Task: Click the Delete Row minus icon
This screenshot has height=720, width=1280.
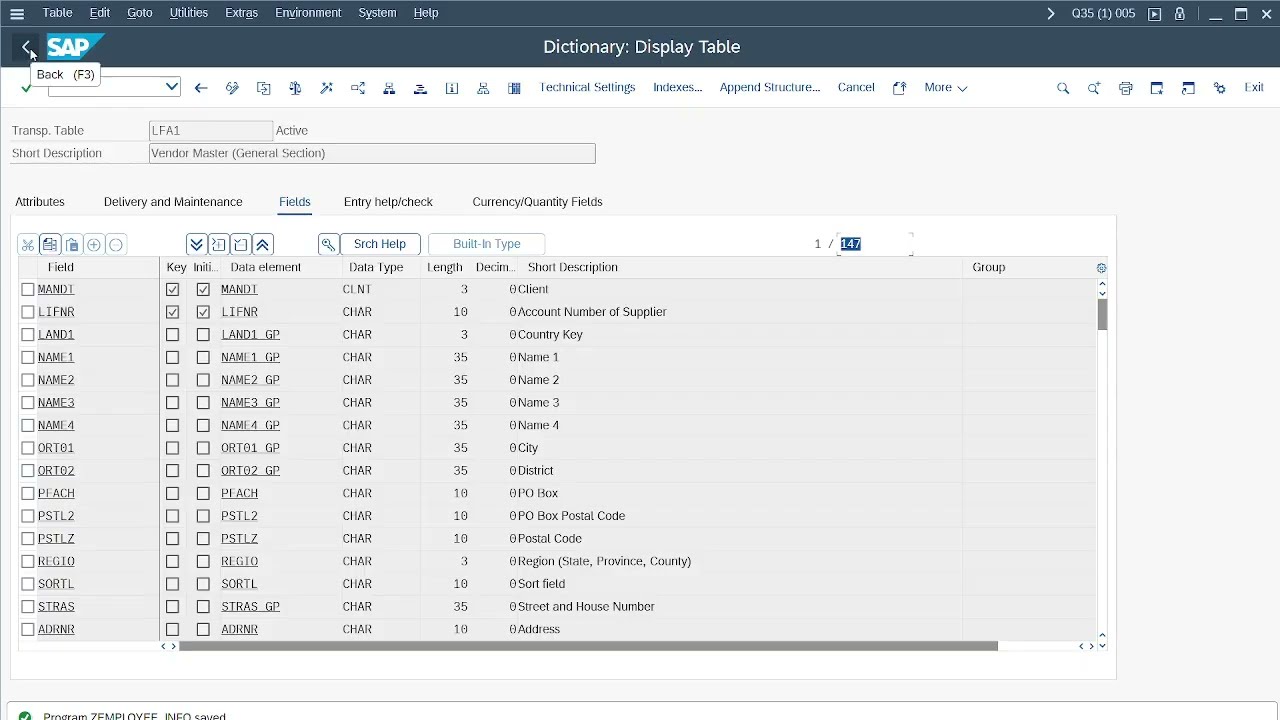Action: pyautogui.click(x=116, y=245)
